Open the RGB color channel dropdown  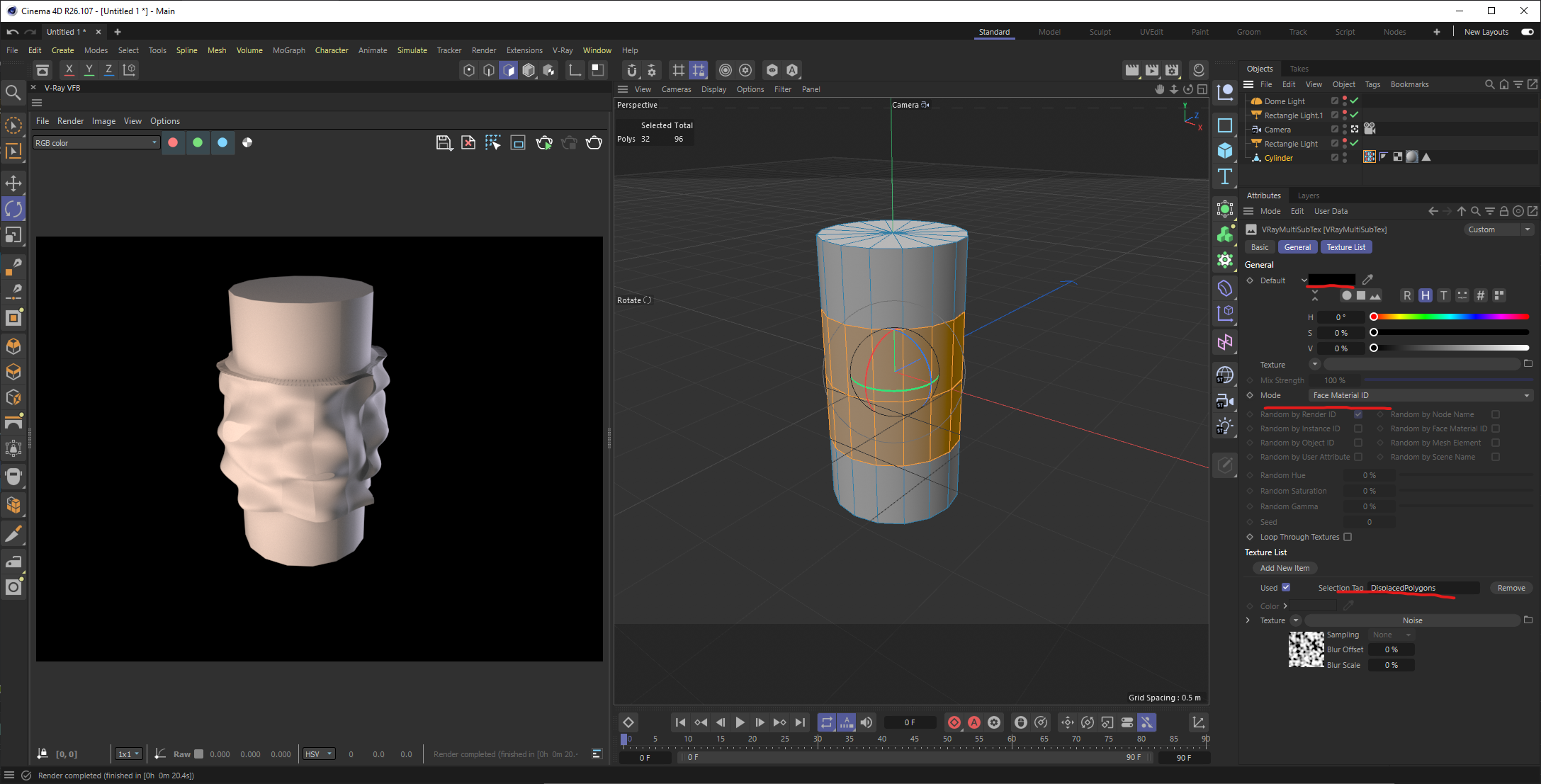tap(96, 142)
